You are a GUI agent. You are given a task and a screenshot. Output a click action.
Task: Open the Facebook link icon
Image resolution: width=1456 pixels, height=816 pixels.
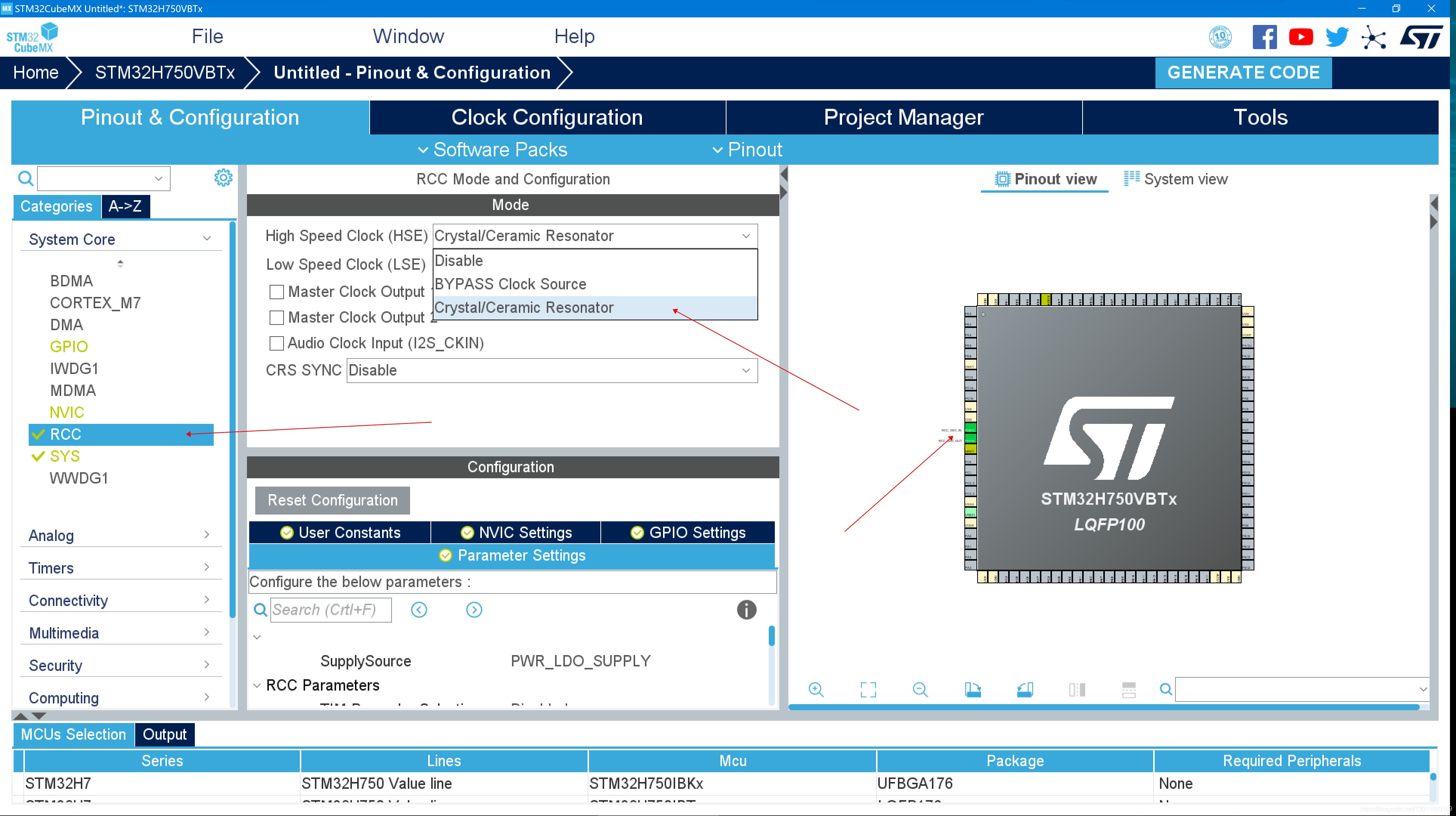(1265, 37)
